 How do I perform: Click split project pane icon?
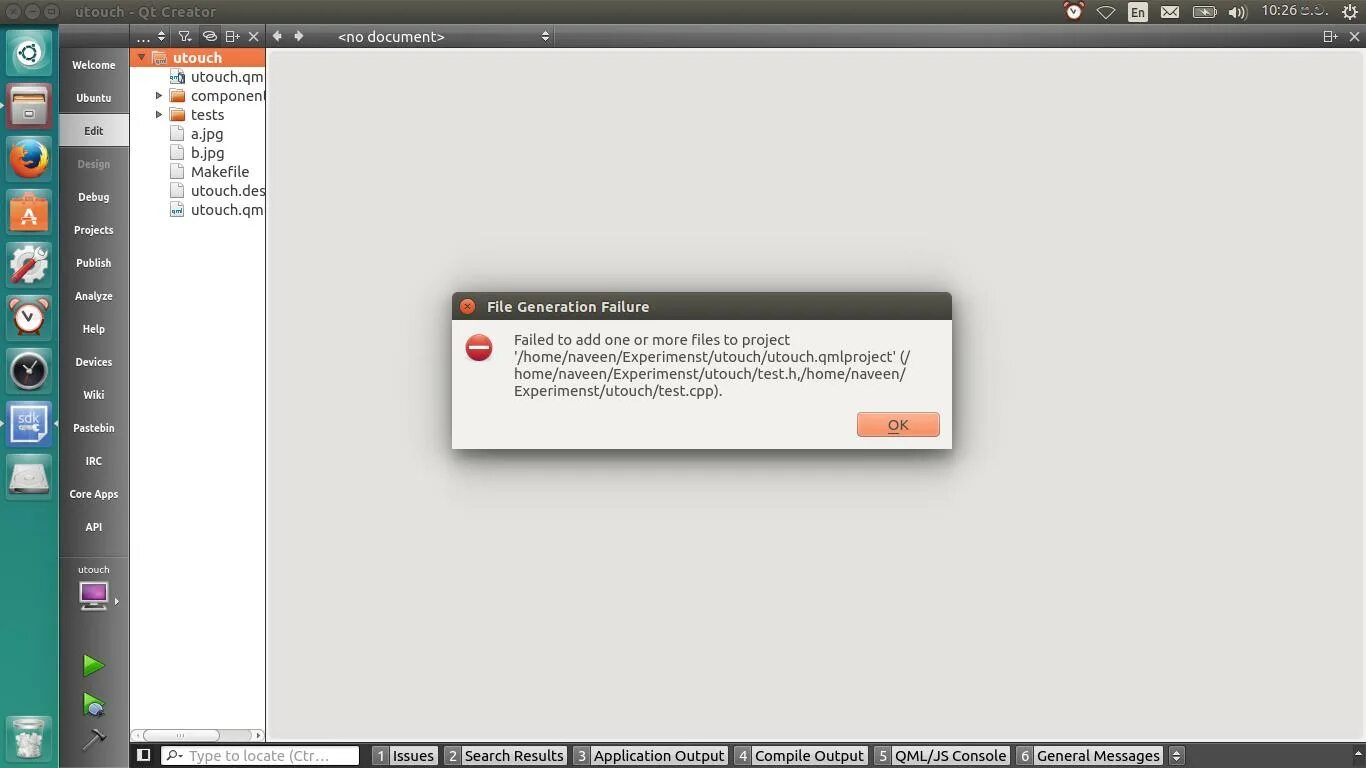[x=232, y=36]
